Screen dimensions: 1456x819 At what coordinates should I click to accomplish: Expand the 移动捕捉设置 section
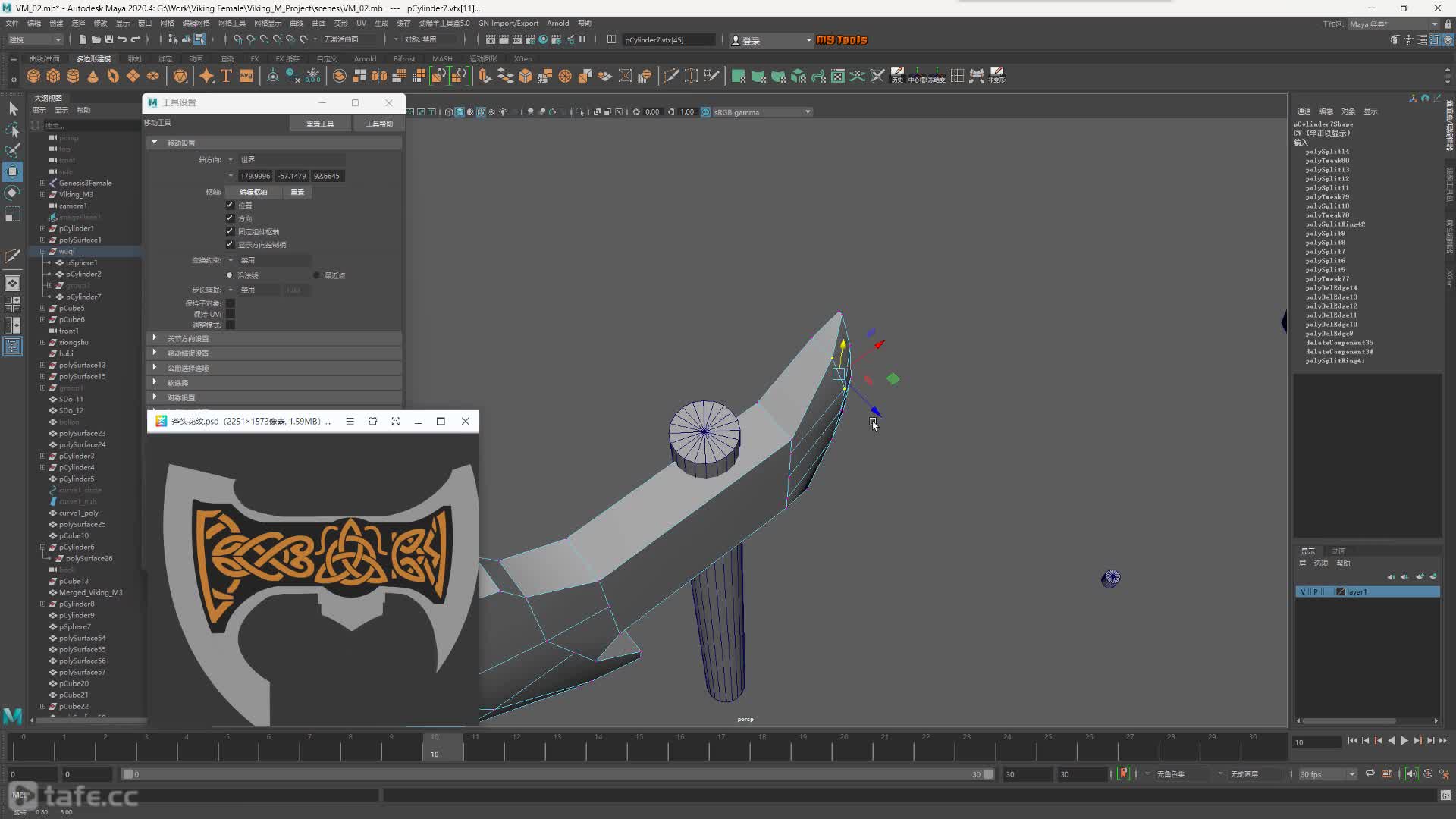pos(155,353)
